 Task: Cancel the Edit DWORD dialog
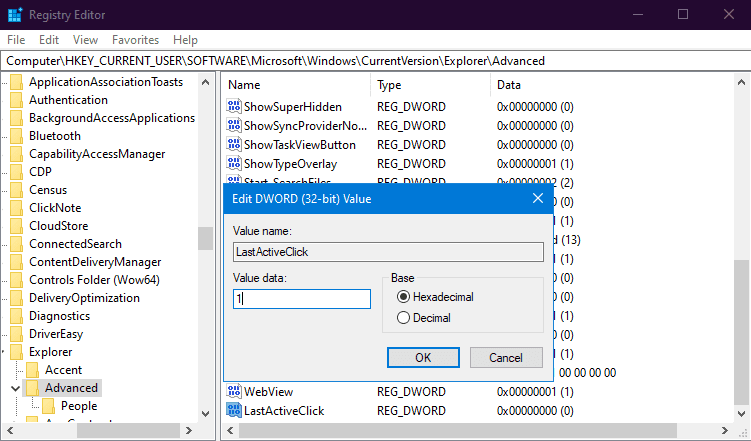click(506, 358)
